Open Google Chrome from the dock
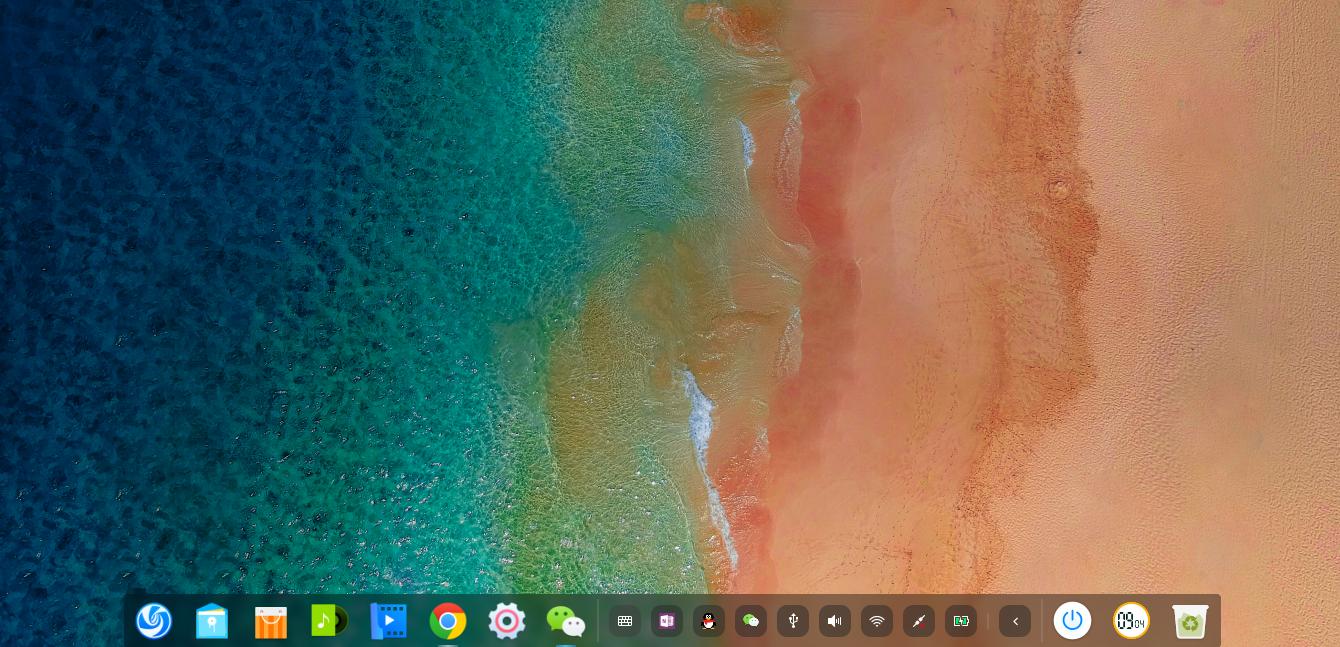Screen dimensions: 1340x647 coord(448,621)
